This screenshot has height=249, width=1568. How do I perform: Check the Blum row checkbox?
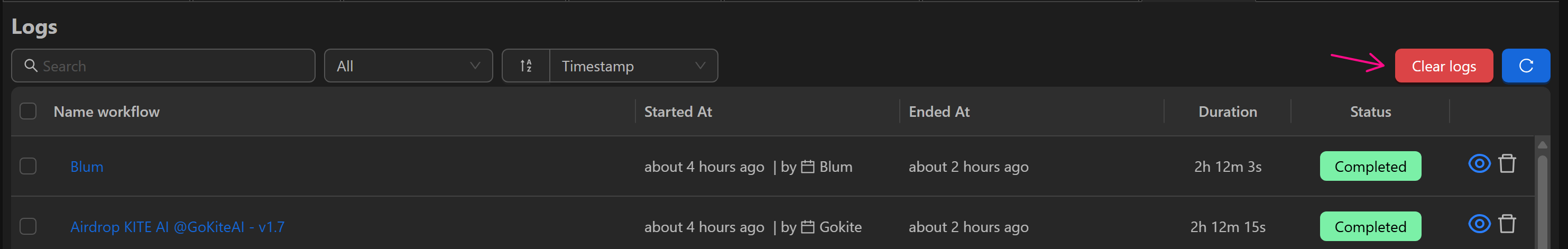coord(28,166)
